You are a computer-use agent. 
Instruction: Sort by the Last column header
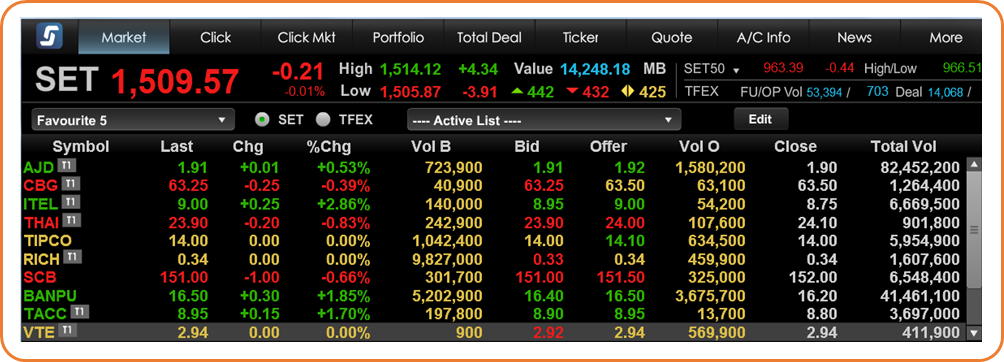[177, 147]
